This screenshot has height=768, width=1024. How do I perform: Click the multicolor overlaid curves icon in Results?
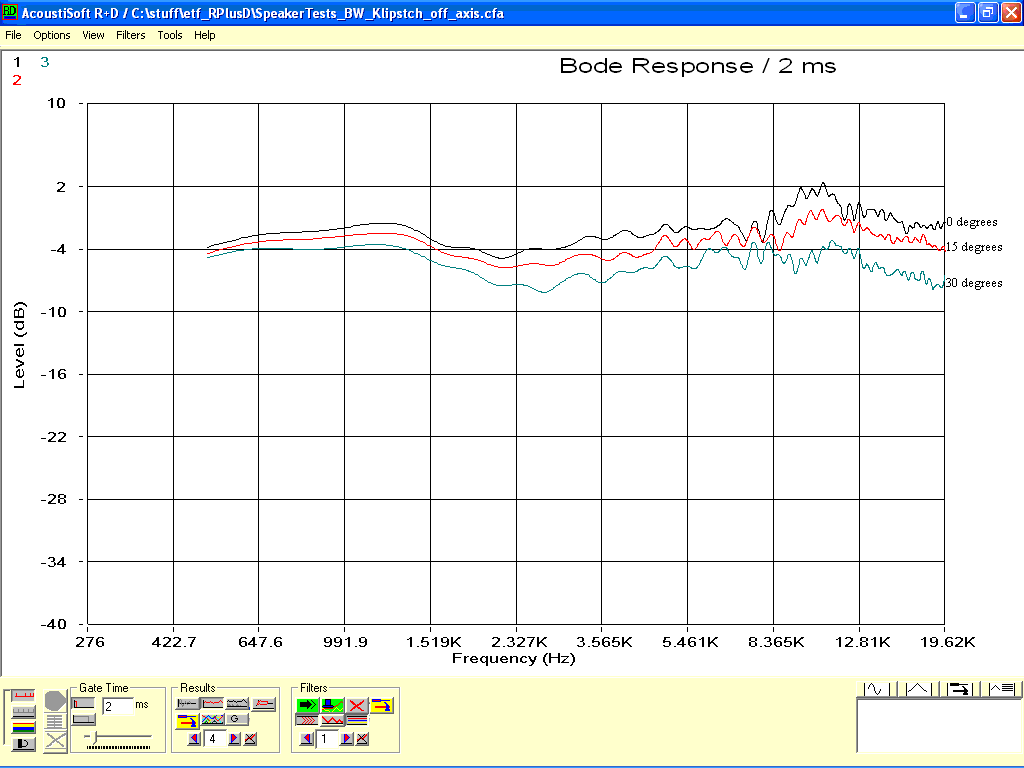tap(213, 720)
